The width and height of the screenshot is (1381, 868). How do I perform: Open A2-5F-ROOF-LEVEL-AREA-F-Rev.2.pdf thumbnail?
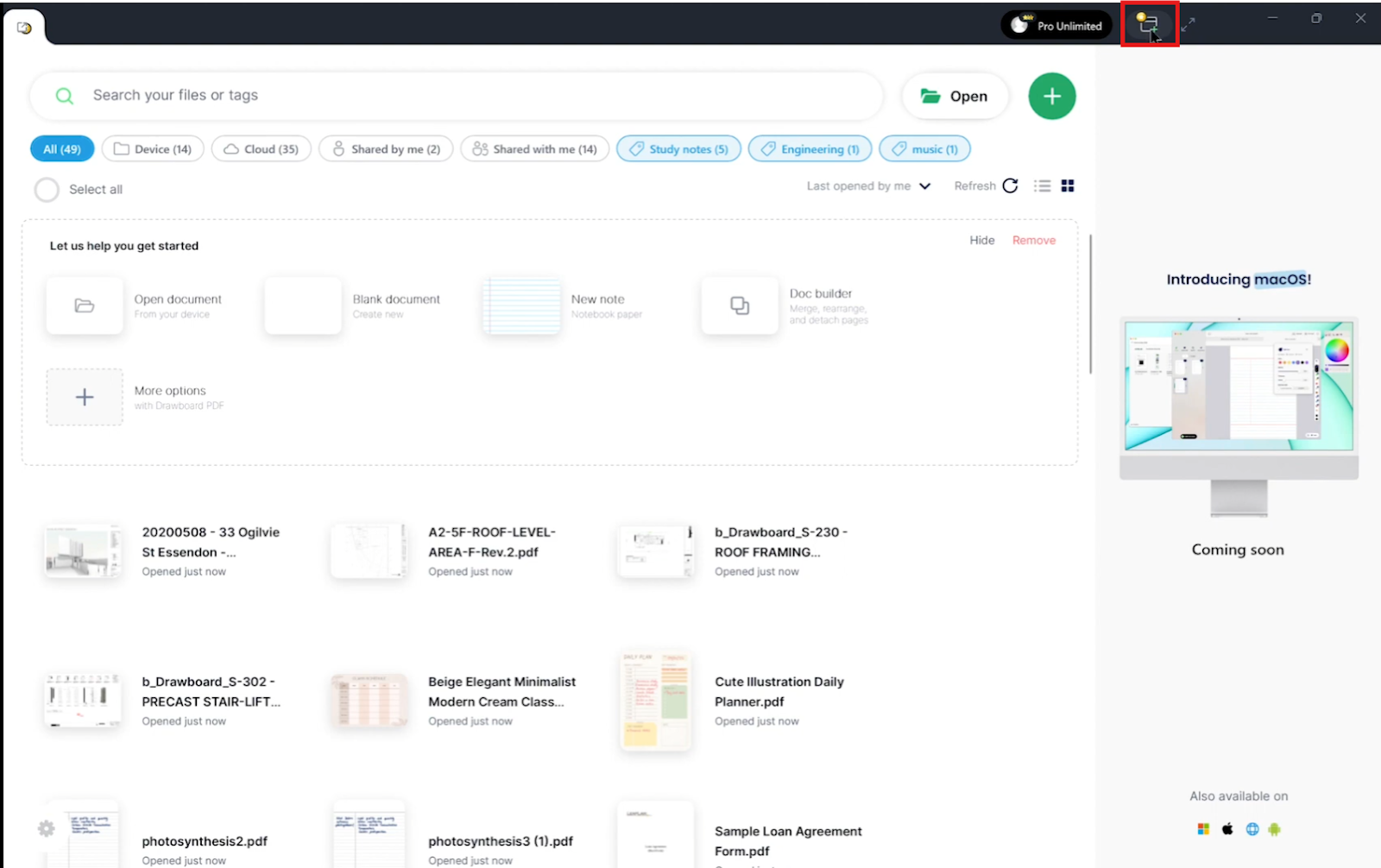[369, 551]
